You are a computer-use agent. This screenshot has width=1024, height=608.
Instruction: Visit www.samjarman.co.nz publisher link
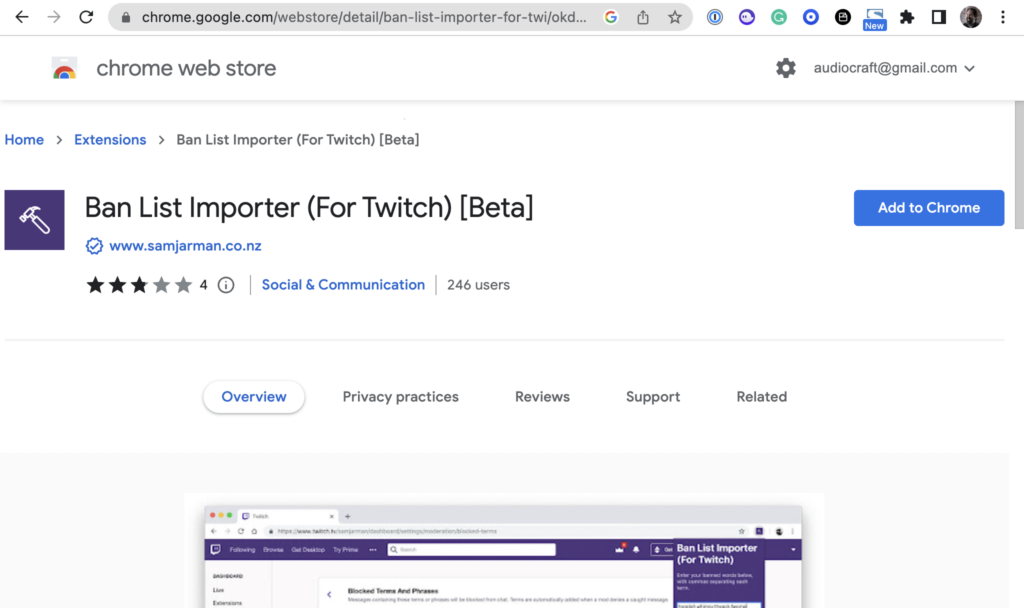(185, 246)
